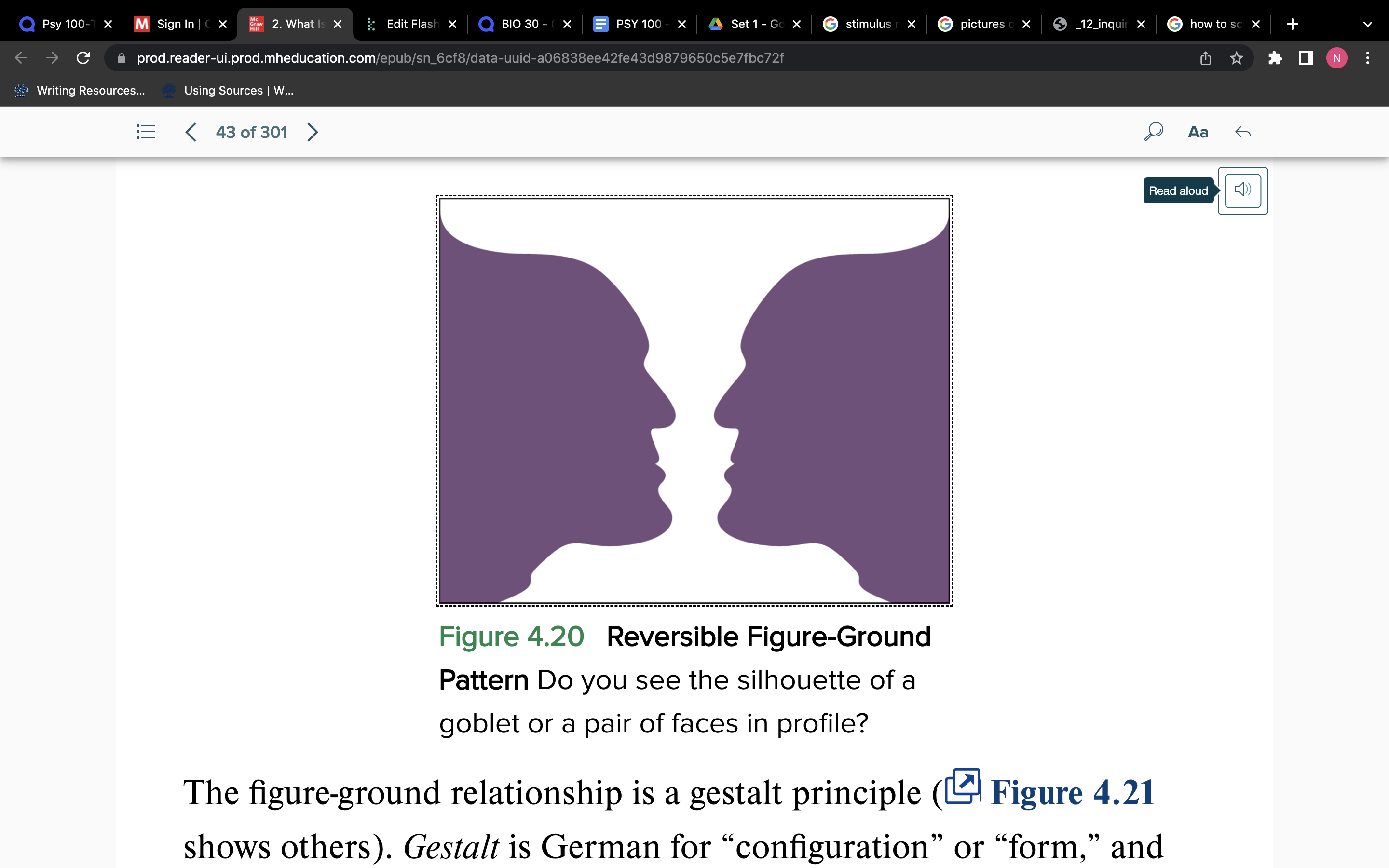Click the Figure 4.21 link

coord(1072,793)
